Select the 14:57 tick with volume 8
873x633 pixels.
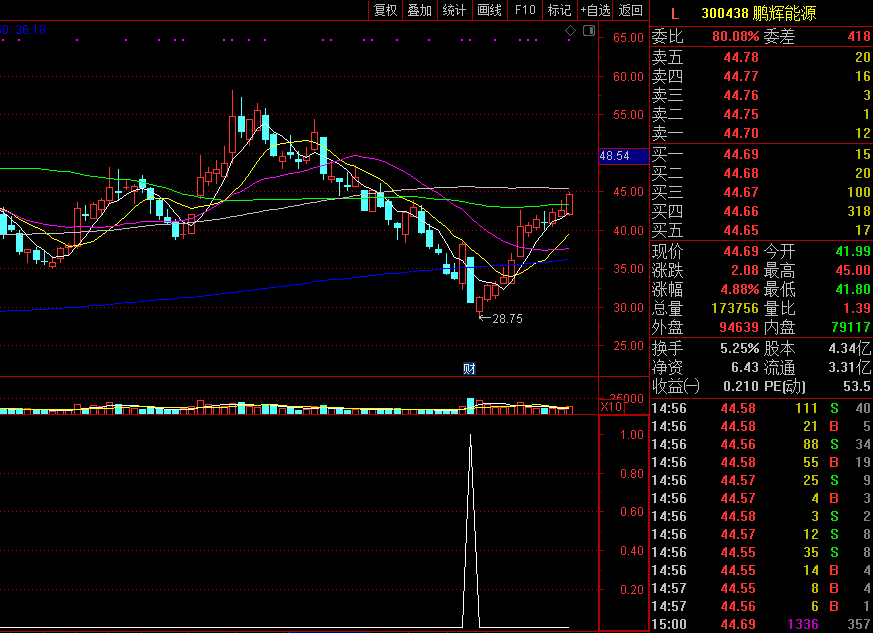click(761, 588)
